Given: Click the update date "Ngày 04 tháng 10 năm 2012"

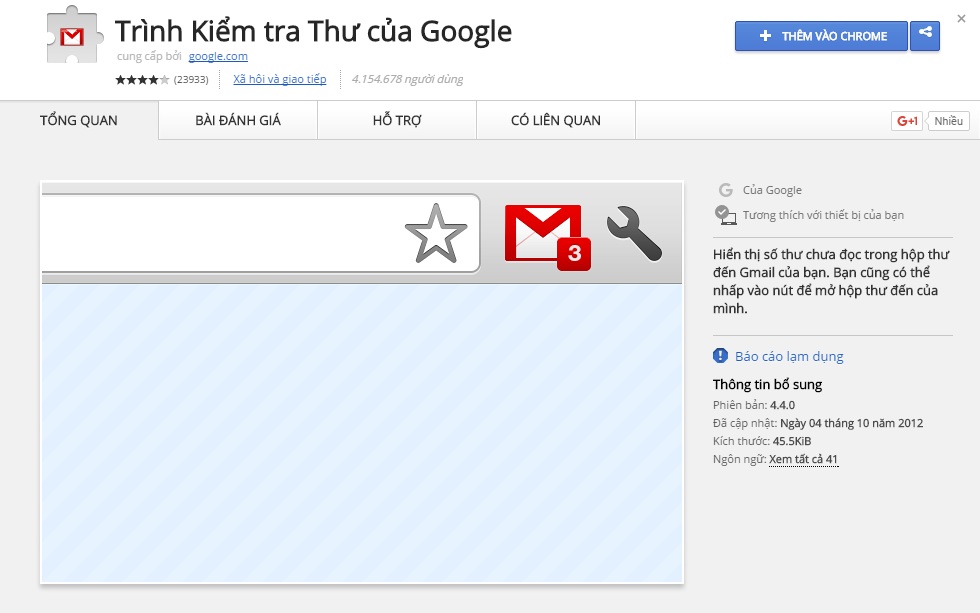Looking at the screenshot, I should click(x=851, y=423).
